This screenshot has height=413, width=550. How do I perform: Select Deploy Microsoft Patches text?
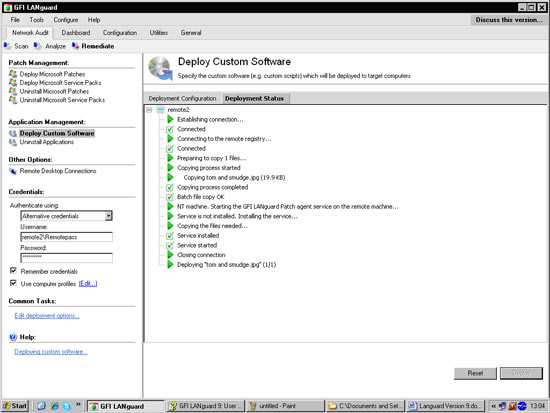52,74
